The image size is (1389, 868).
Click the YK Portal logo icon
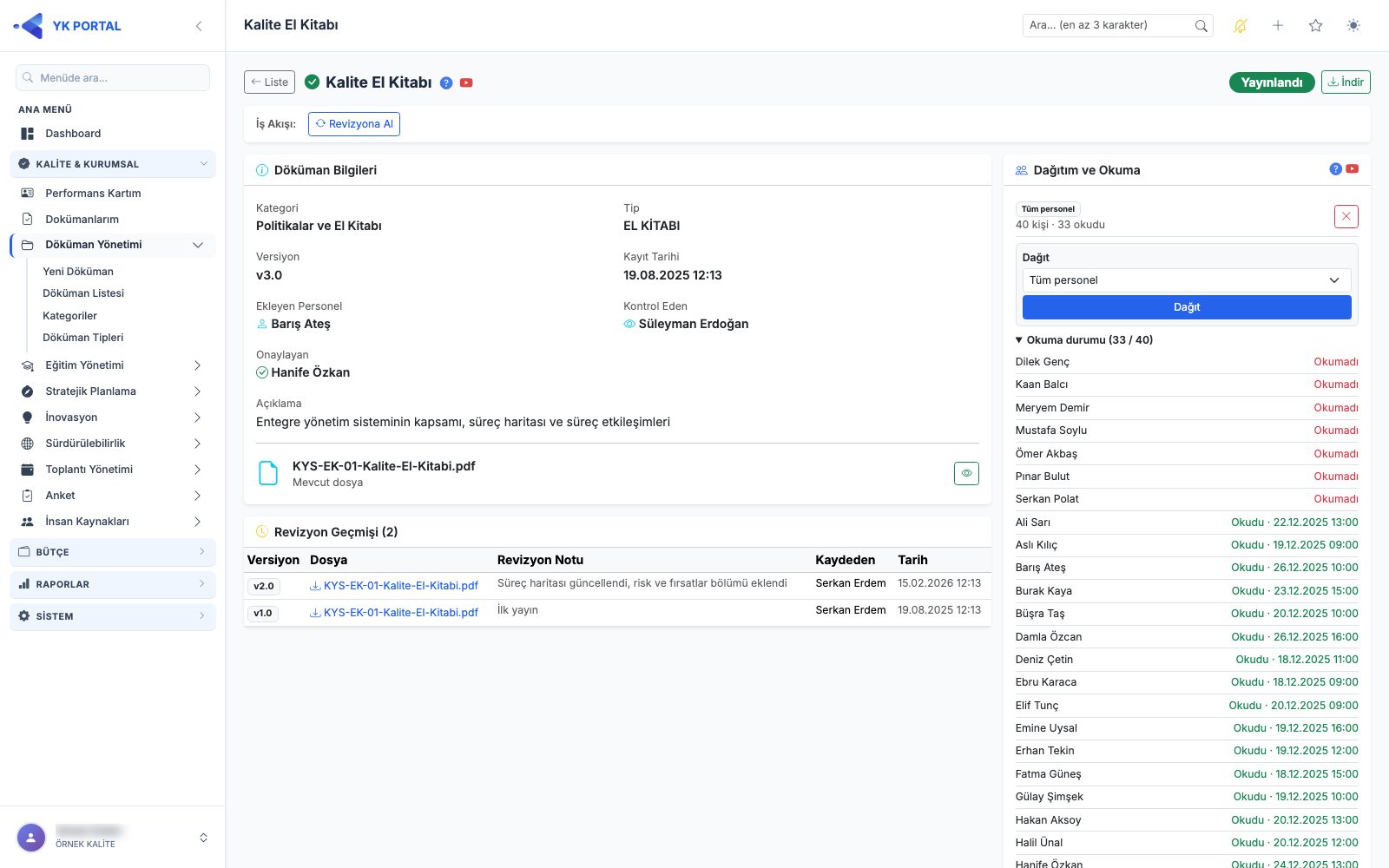coord(29,26)
